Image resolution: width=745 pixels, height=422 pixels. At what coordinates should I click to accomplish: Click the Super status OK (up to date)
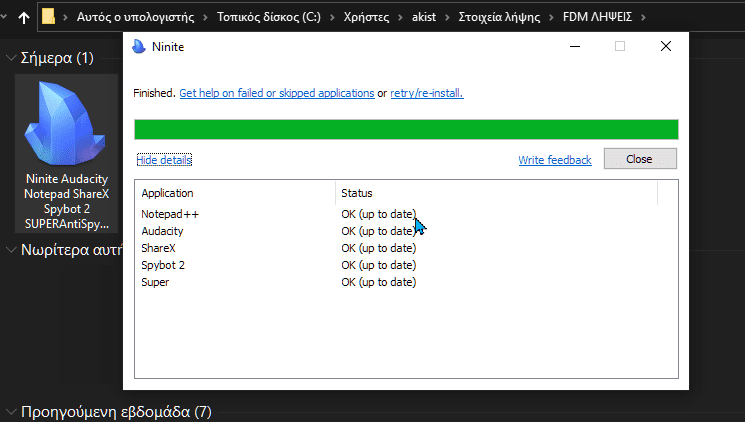[x=379, y=282]
